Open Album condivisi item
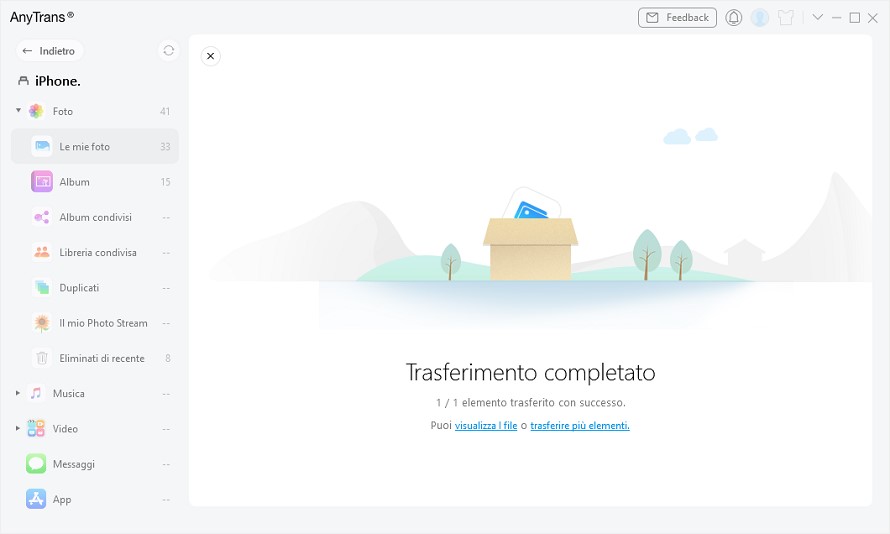Screen dimensions: 890x534 pos(95,217)
